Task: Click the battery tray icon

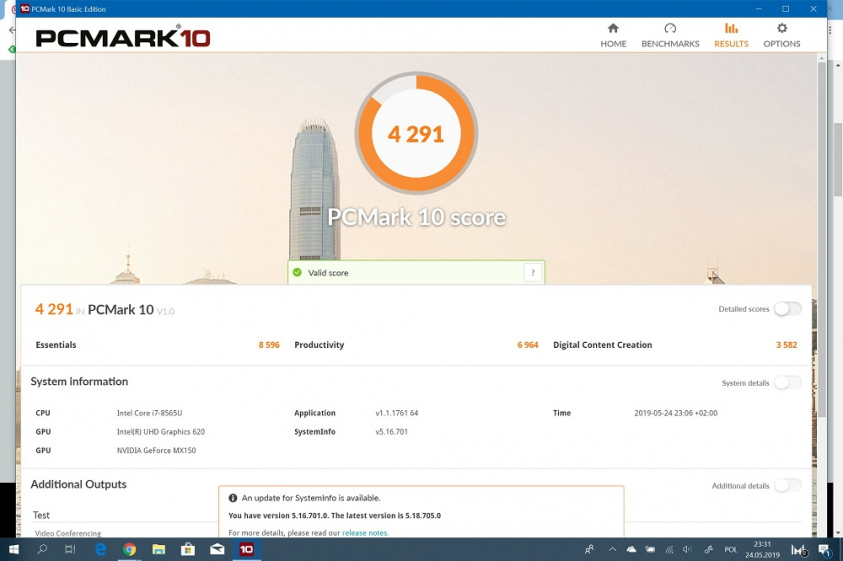Action: click(x=650, y=549)
